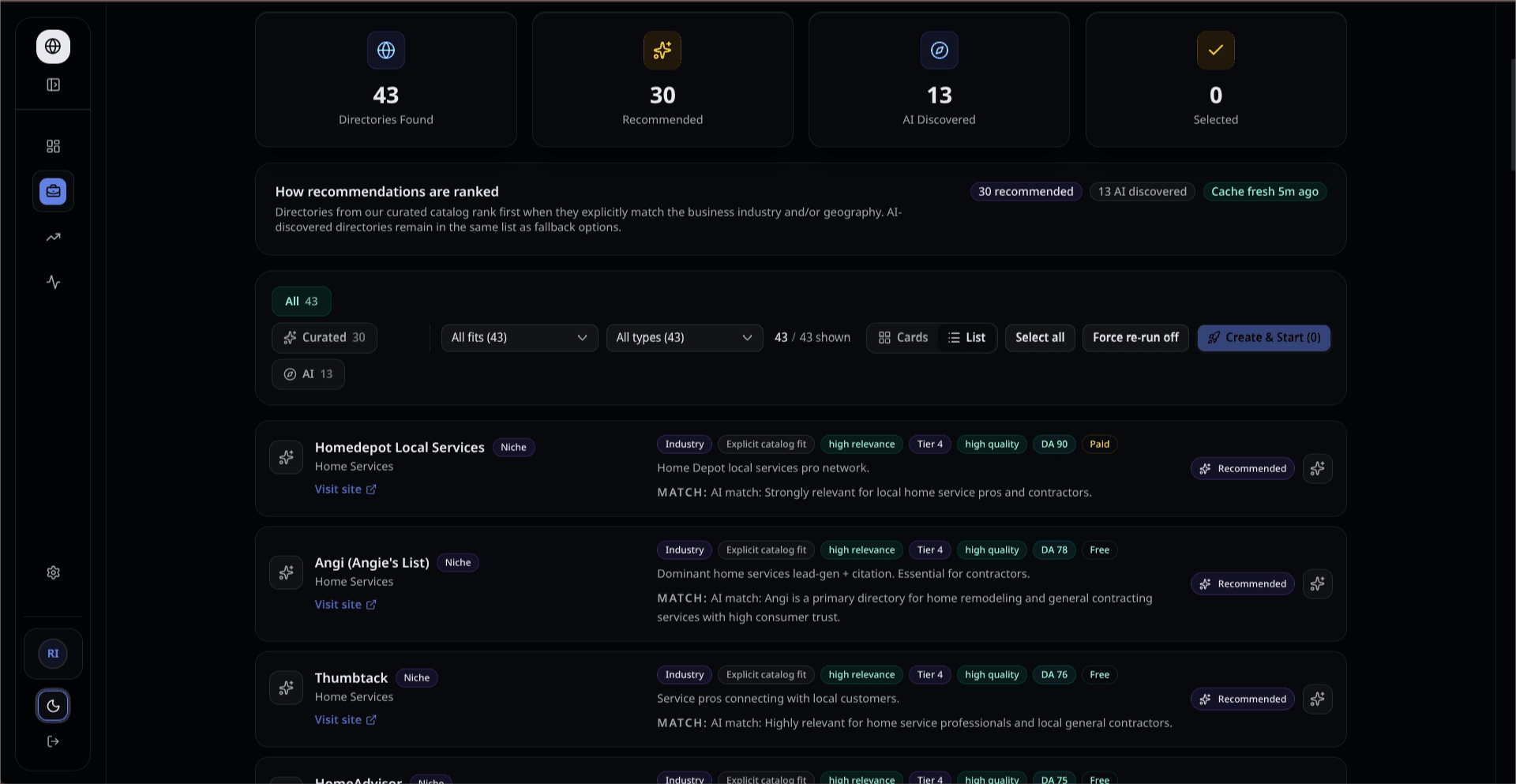
Task: Click Angi (Angie's List) title
Action: 372,562
